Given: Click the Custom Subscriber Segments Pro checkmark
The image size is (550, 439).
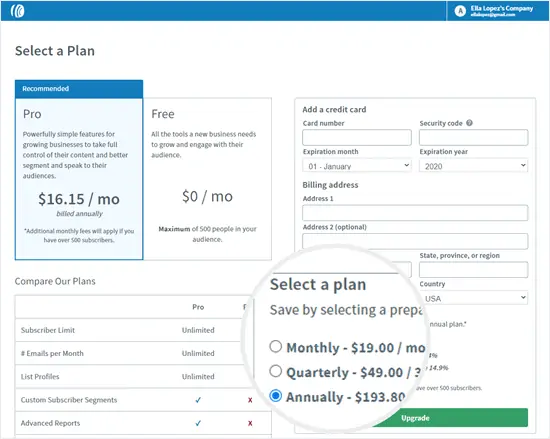Looking at the screenshot, I should (x=198, y=400).
